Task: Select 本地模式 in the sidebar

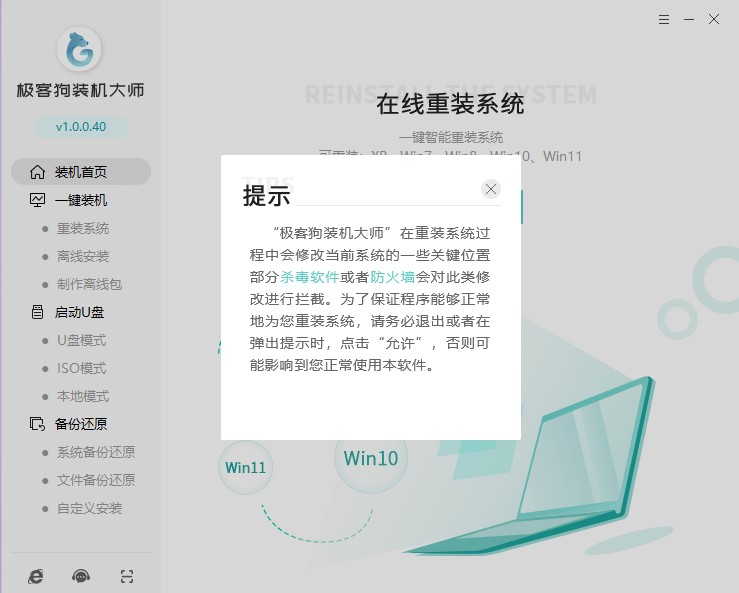Action: pos(83,396)
